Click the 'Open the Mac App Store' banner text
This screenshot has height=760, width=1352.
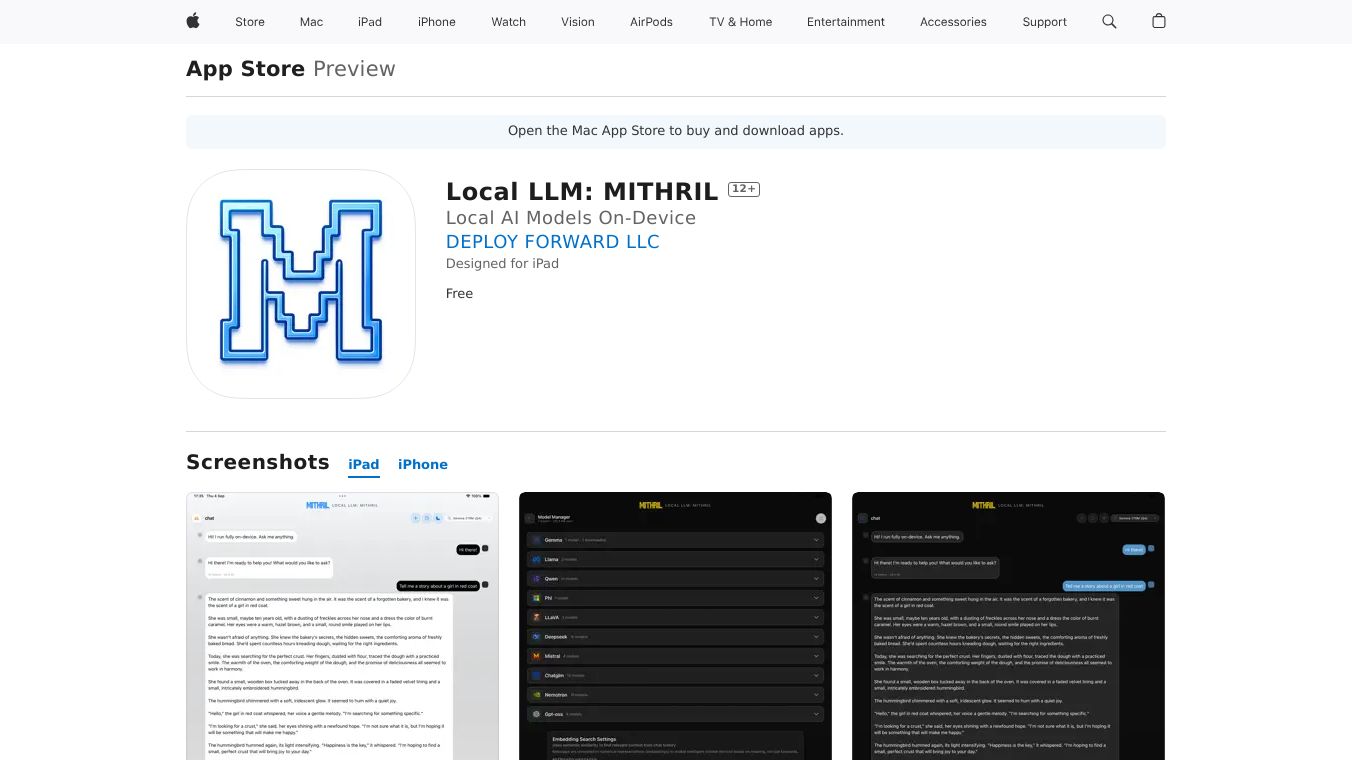tap(676, 131)
